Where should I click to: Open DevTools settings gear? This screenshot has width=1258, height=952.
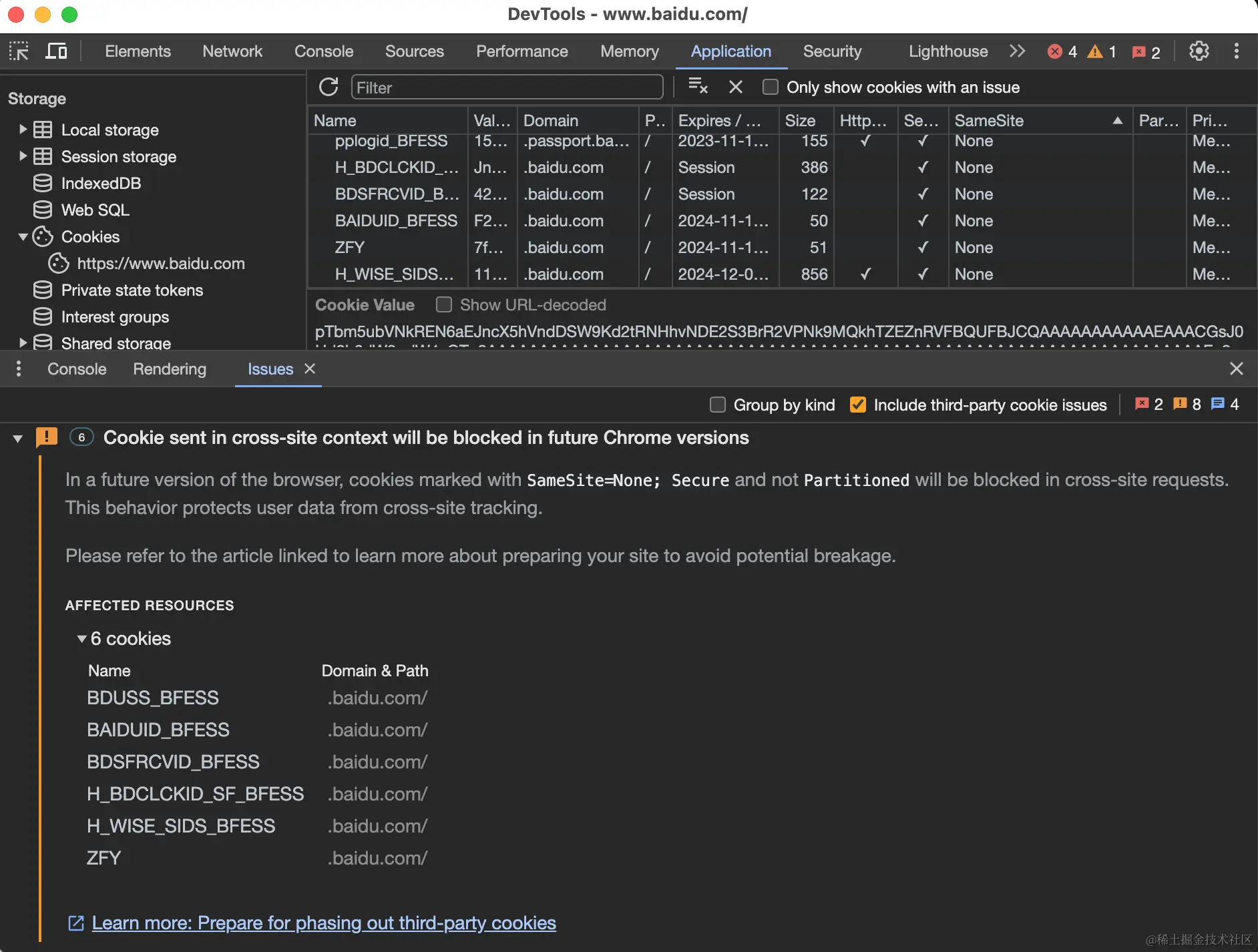pos(1199,51)
